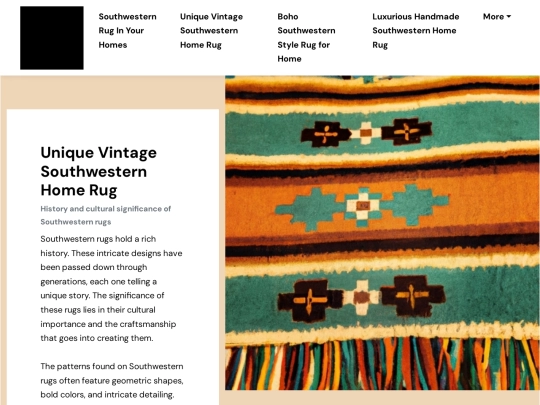The width and height of the screenshot is (540, 405).
Task: Click the colorful fringe at rug bottom
Action: 382,363
